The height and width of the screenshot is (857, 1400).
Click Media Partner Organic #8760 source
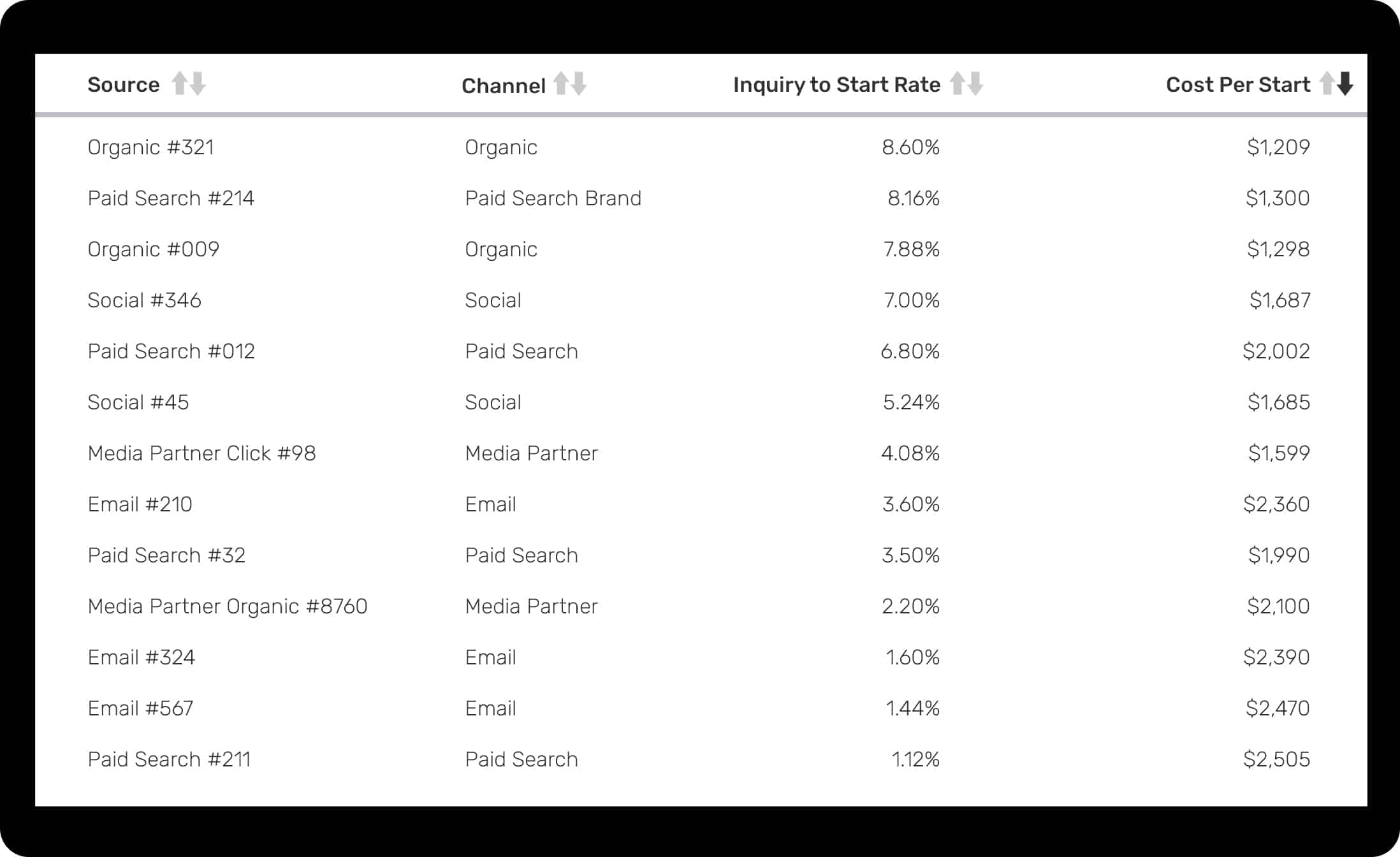coord(228,606)
